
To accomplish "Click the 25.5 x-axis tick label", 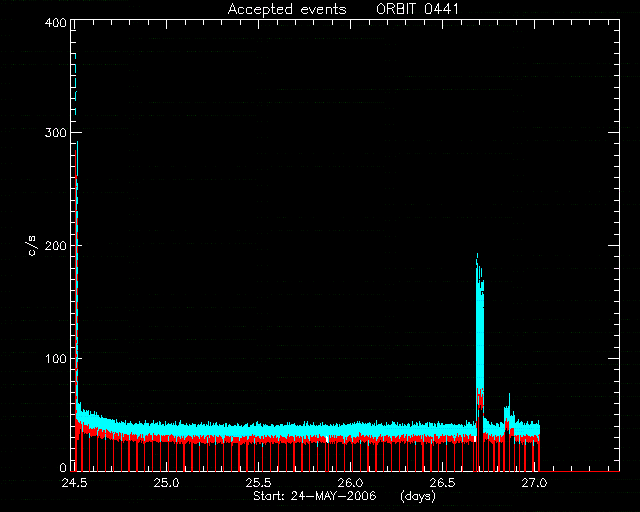I will 258,483.
